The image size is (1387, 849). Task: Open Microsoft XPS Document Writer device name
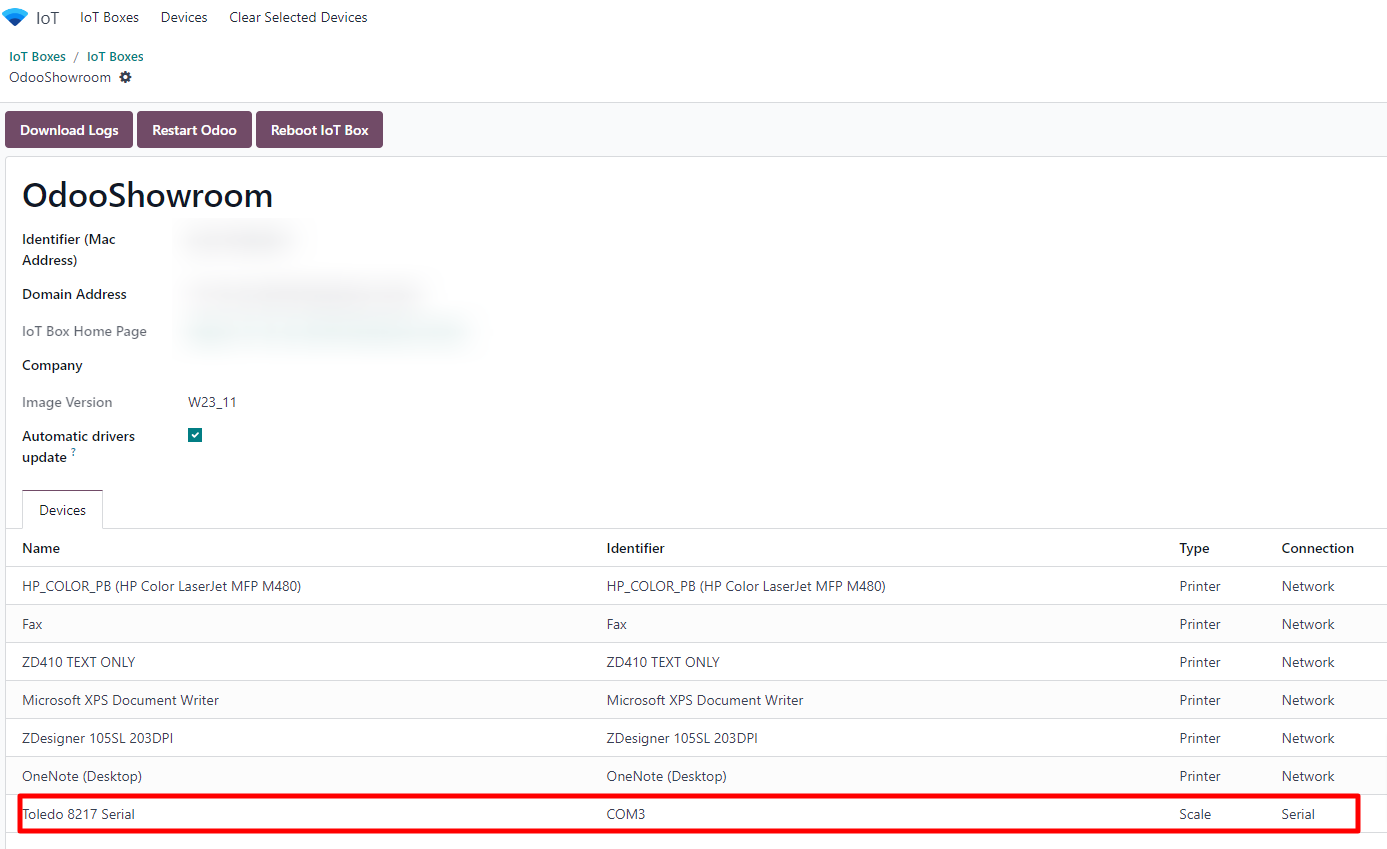coord(120,700)
